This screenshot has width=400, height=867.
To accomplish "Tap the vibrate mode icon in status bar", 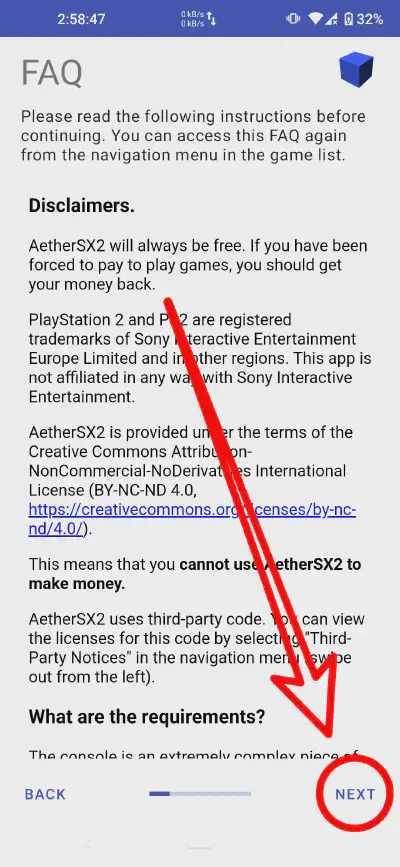I will [x=293, y=19].
